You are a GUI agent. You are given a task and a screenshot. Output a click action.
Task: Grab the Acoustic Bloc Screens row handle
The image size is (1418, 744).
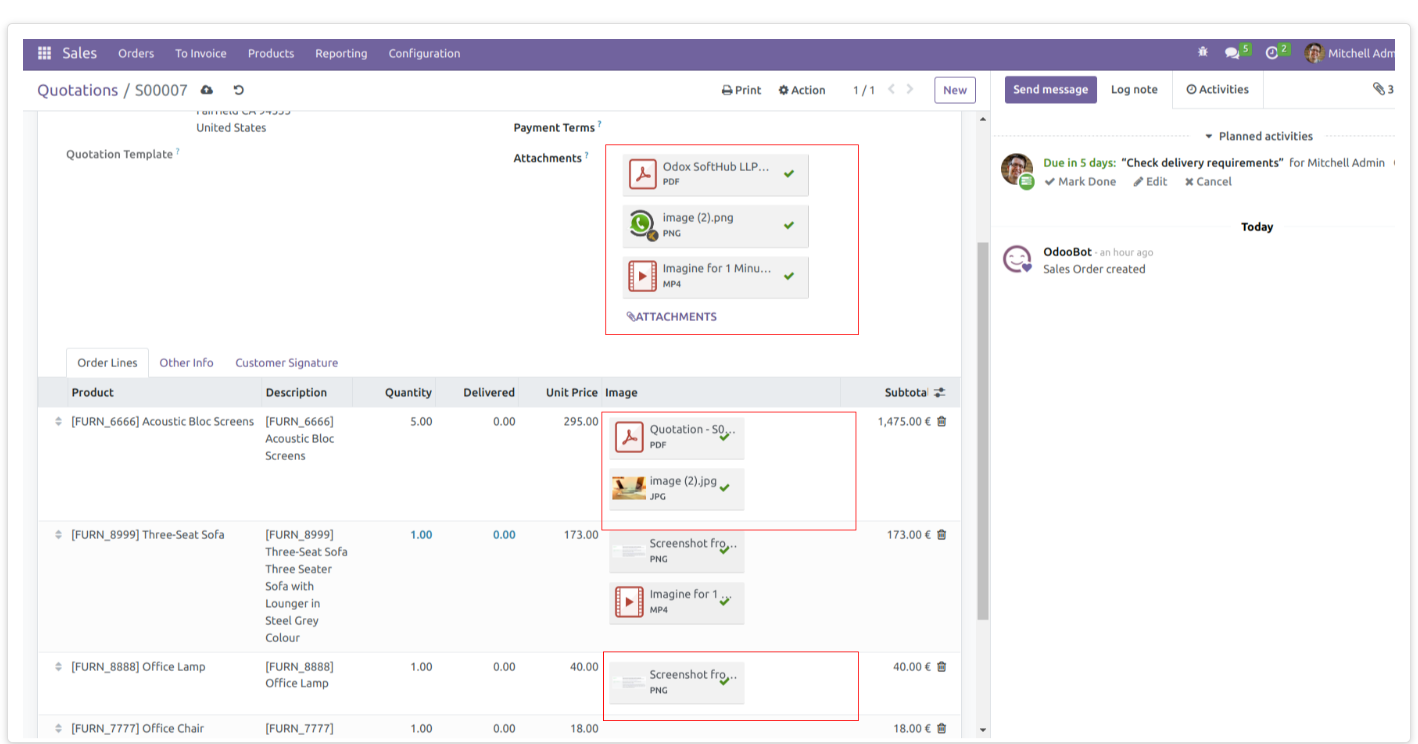58,421
